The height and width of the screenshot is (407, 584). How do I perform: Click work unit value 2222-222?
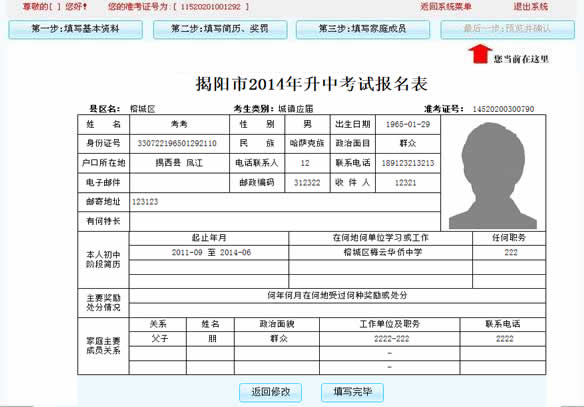point(391,339)
